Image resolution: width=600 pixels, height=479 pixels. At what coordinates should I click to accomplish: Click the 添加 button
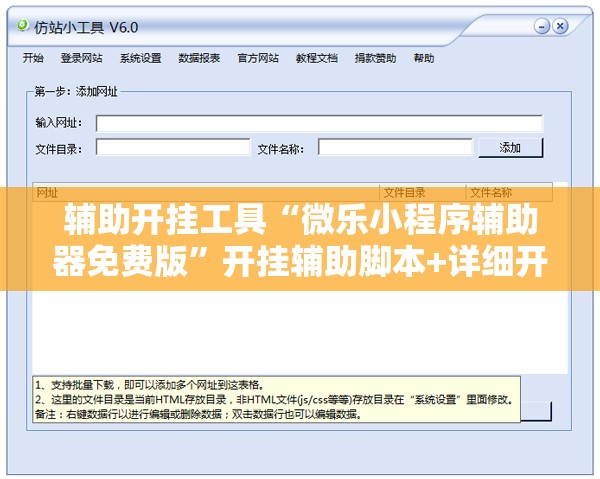point(510,148)
